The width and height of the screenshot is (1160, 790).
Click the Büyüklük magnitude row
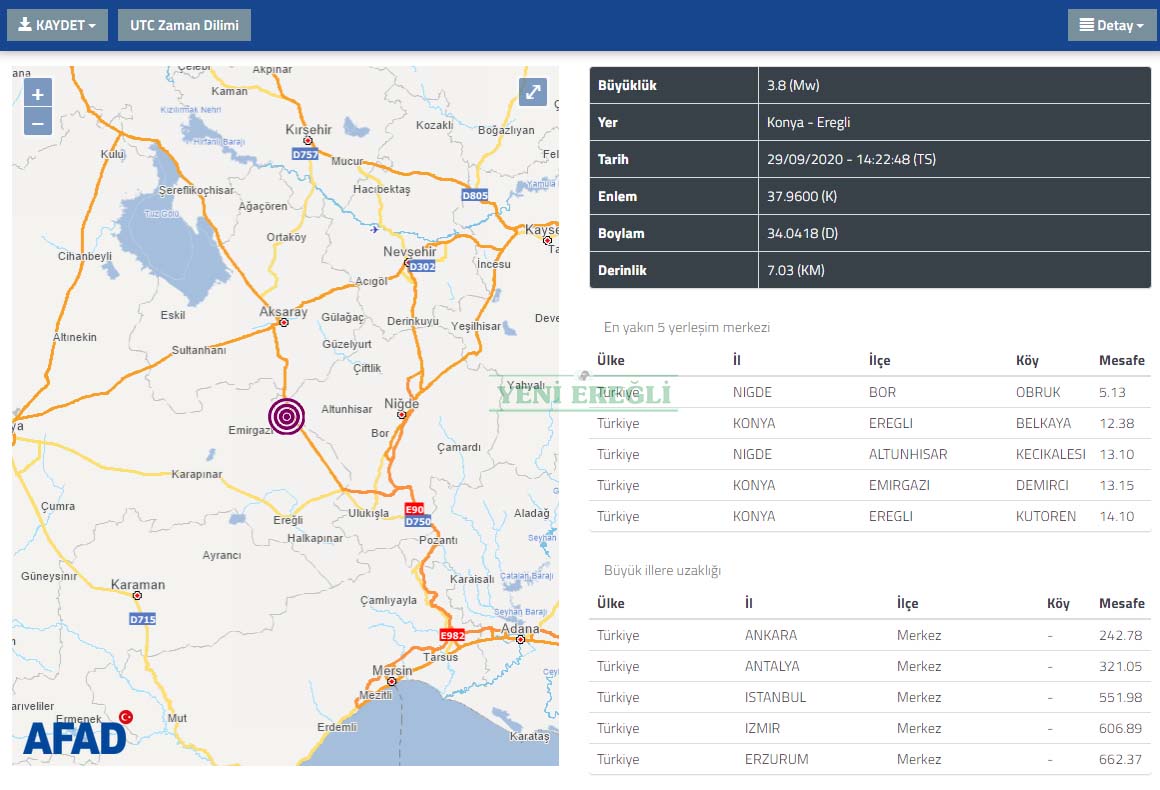[x=869, y=86]
